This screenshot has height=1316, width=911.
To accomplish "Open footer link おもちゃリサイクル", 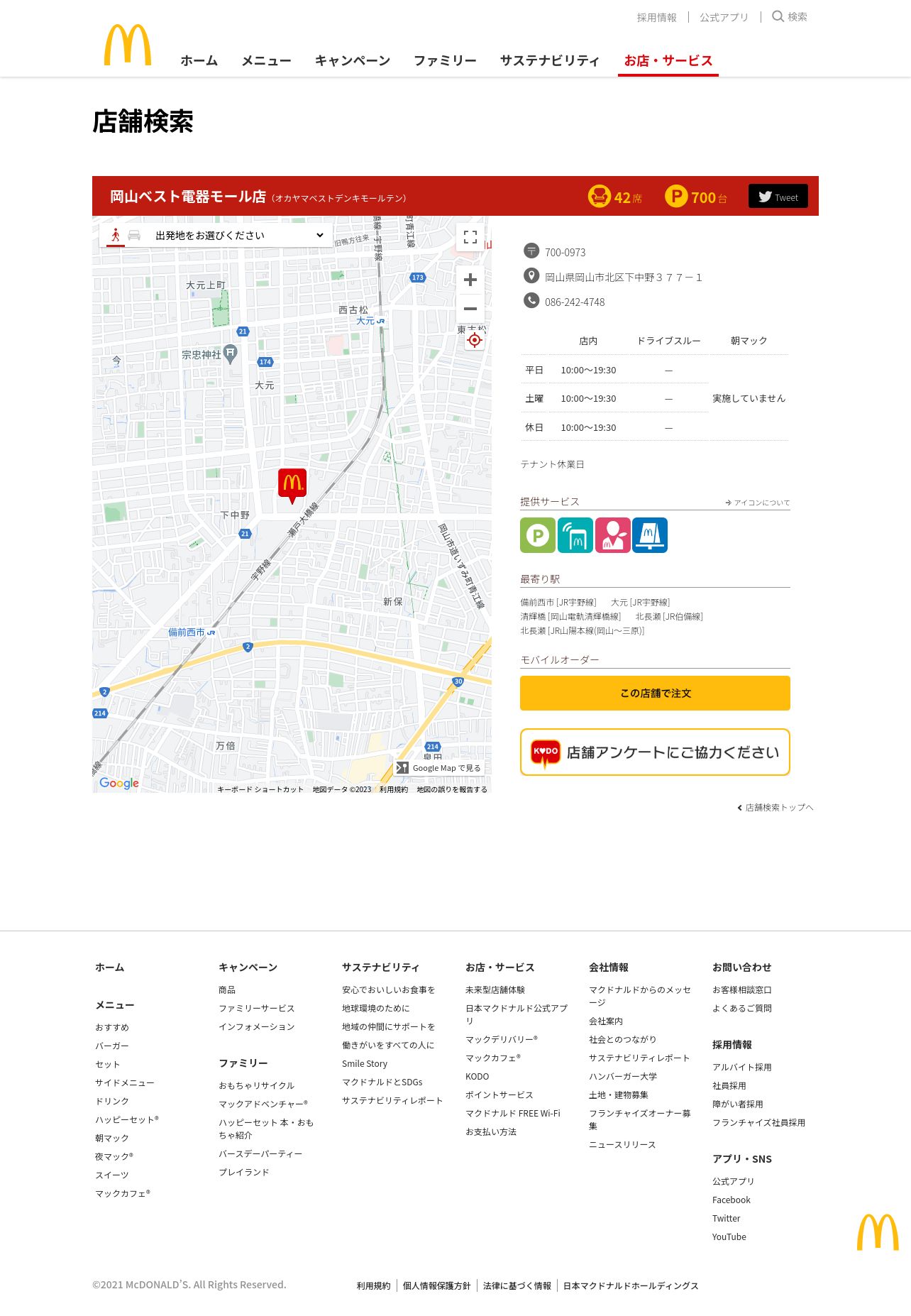I will (256, 1085).
